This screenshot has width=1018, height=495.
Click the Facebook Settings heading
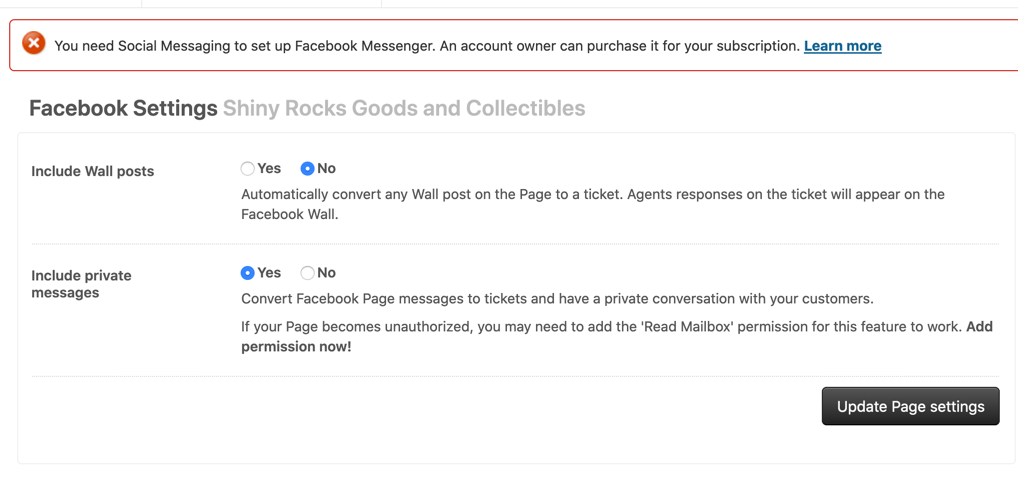coord(123,108)
